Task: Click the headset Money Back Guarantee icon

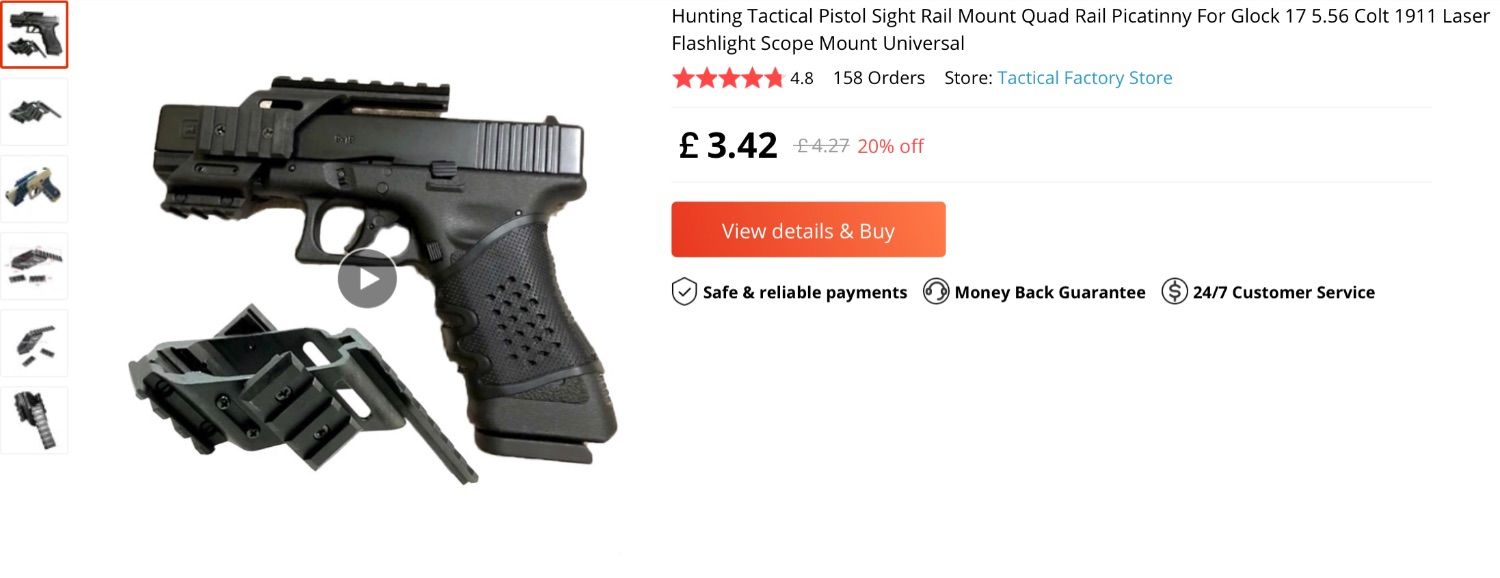Action: pos(936,292)
